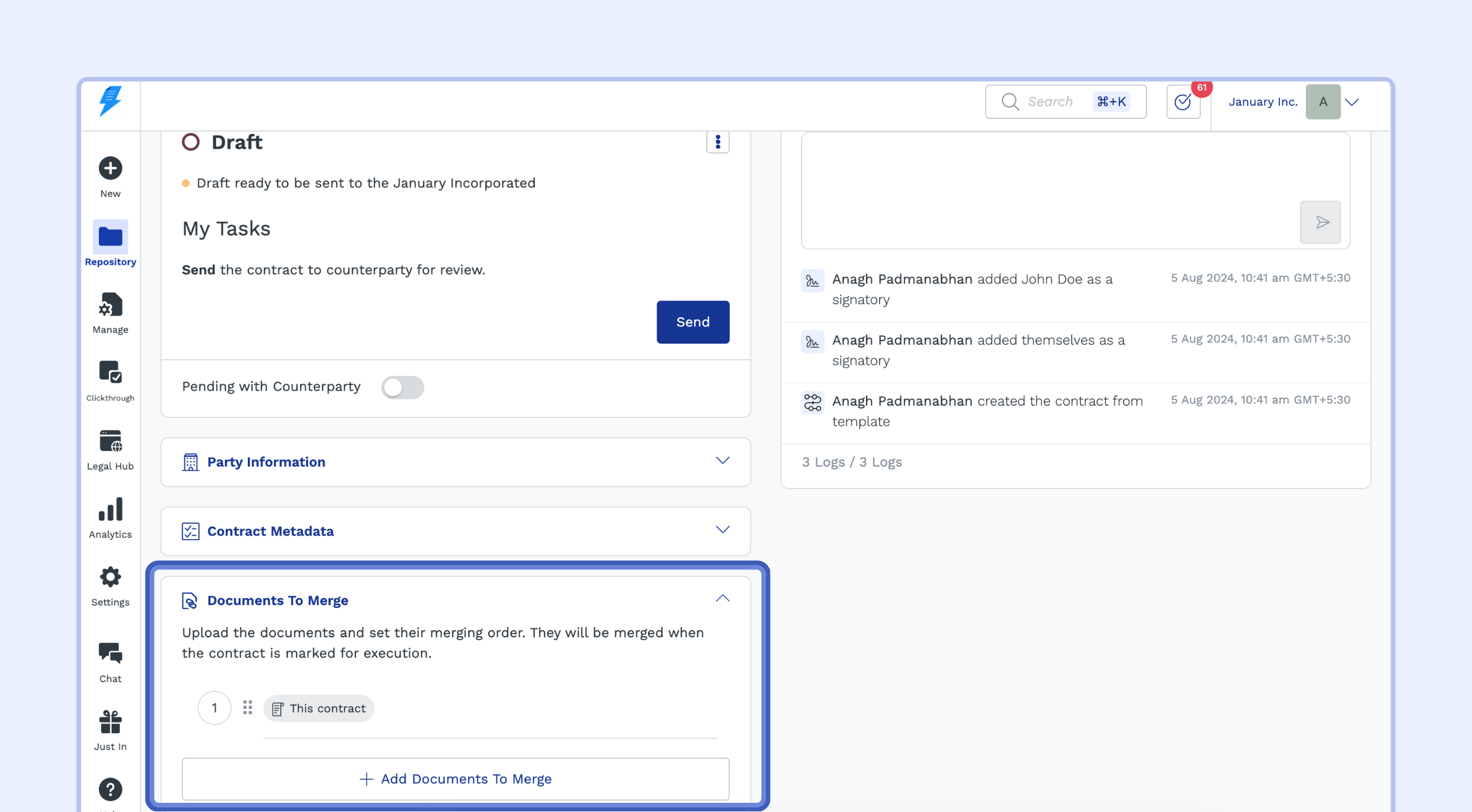This screenshot has width=1472, height=812.
Task: Collapse the Documents To Merge section
Action: tap(722, 599)
